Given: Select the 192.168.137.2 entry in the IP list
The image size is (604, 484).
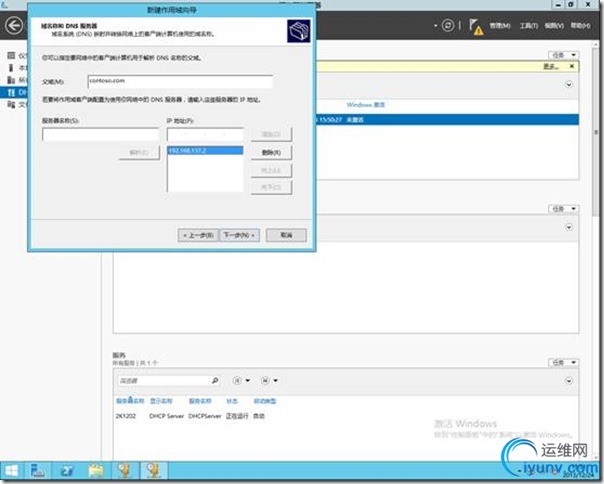Looking at the screenshot, I should pyautogui.click(x=205, y=150).
